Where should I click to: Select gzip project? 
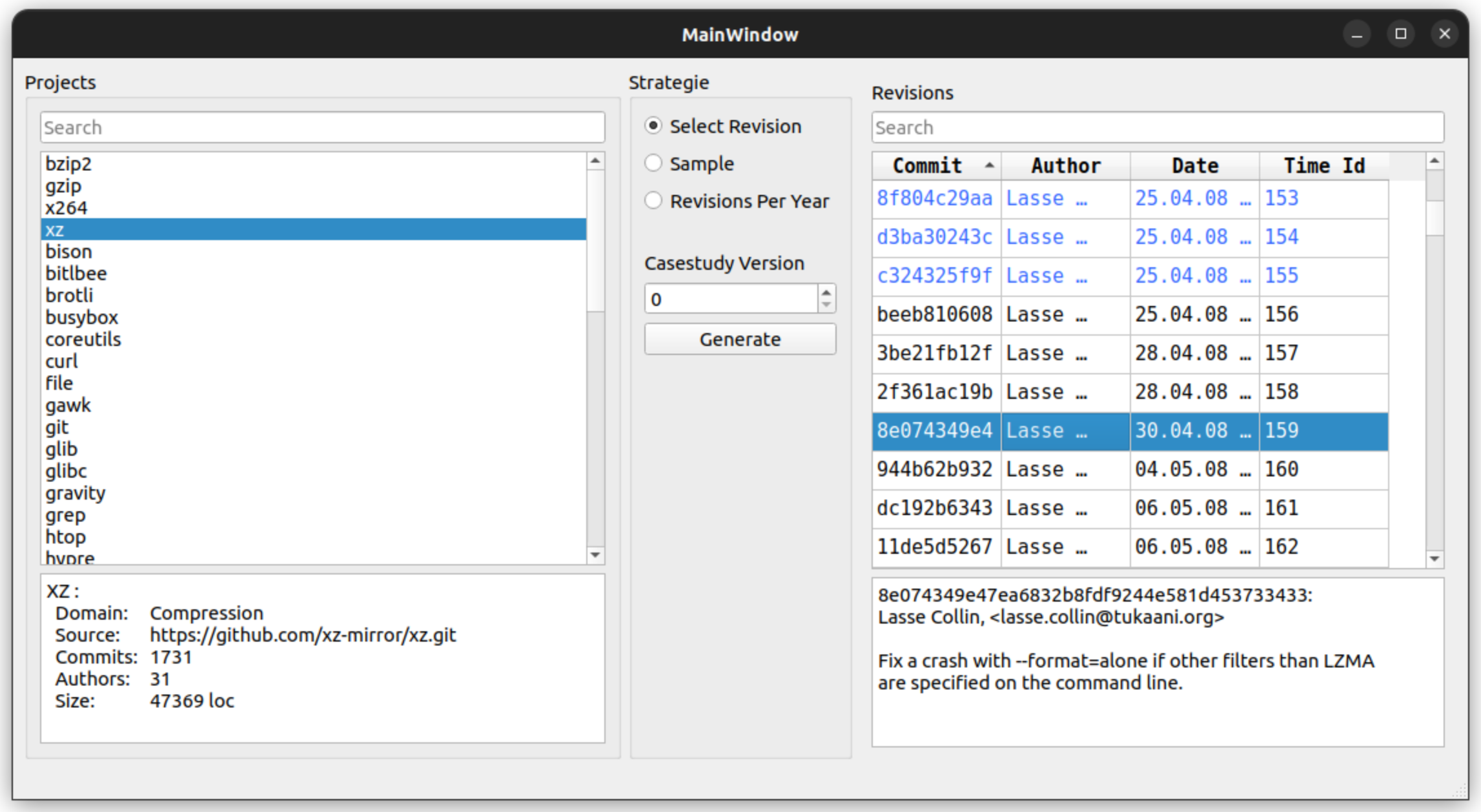coord(314,185)
